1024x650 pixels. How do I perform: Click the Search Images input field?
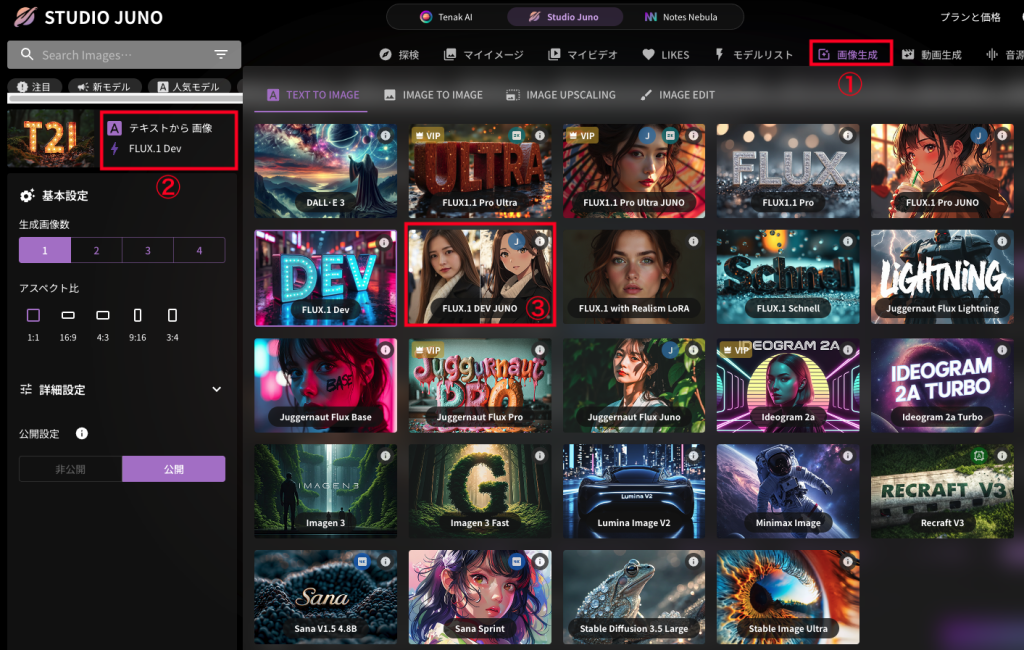124,55
